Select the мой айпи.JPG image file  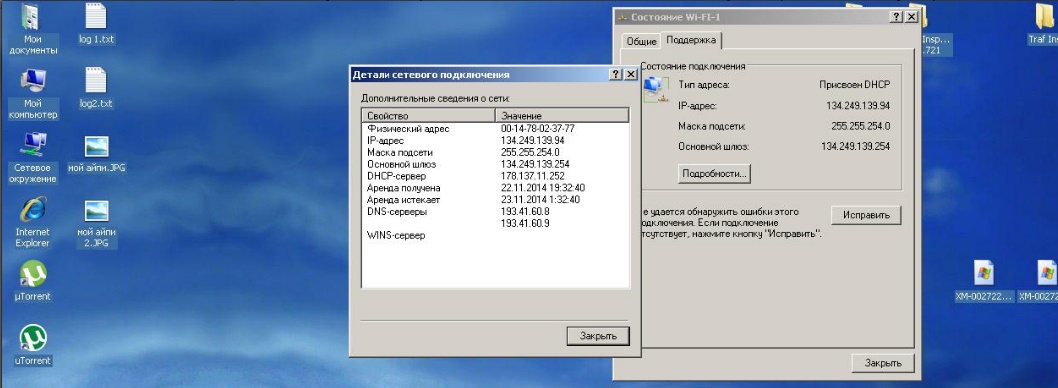(x=96, y=155)
